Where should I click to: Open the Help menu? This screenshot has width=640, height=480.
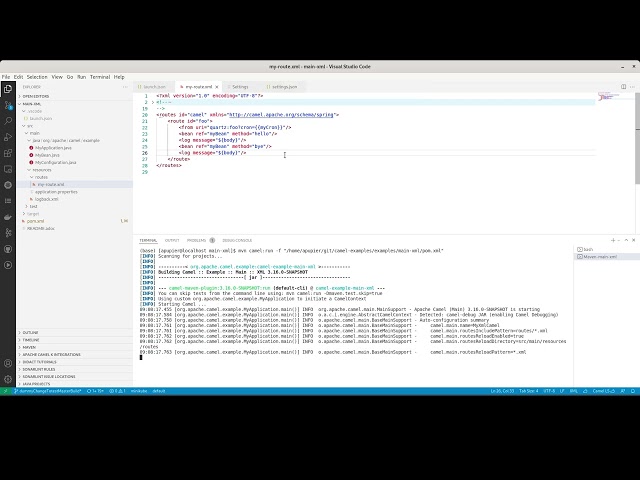(119, 77)
